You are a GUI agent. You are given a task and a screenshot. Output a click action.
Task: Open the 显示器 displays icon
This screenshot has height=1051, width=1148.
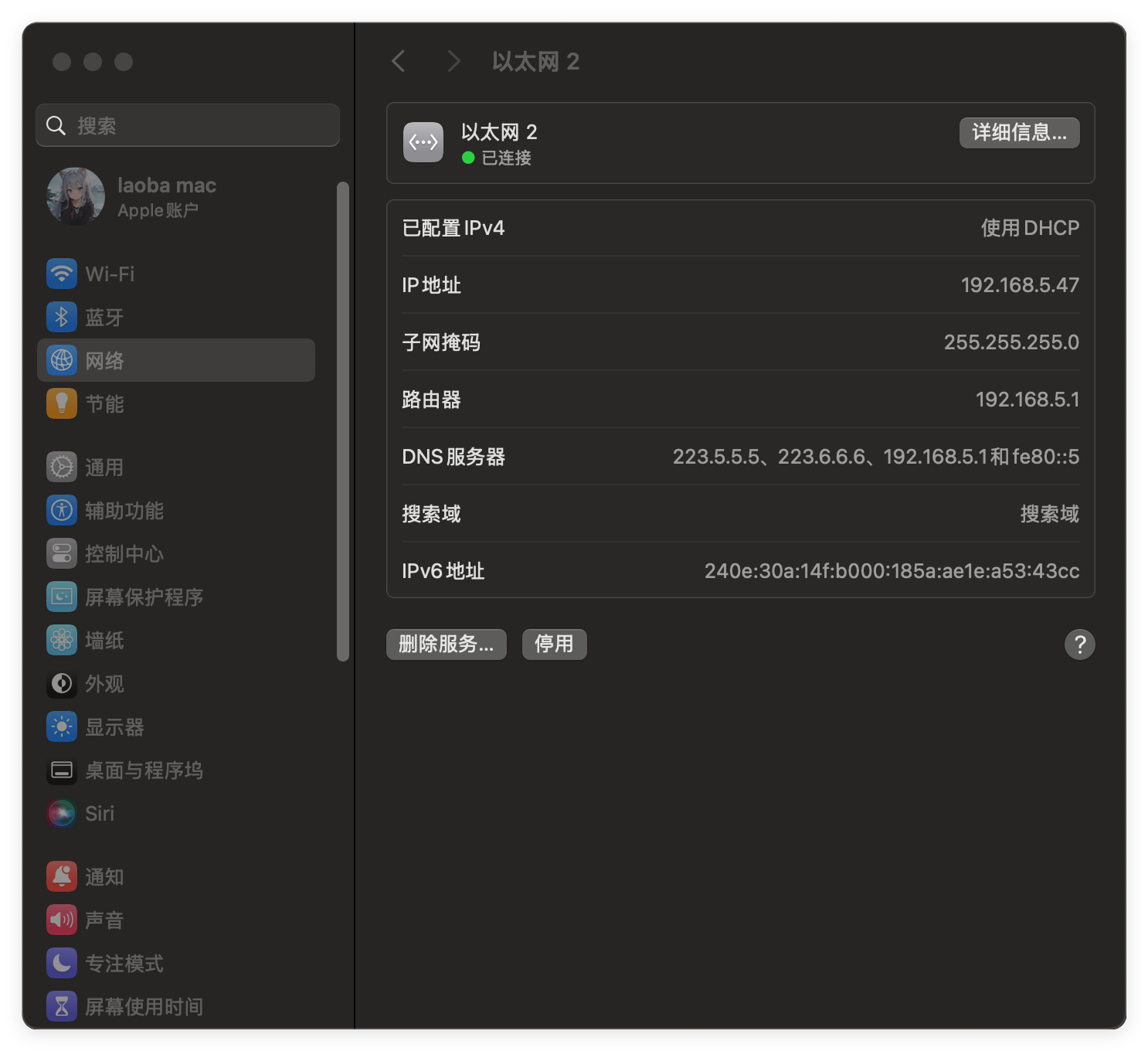coord(62,726)
